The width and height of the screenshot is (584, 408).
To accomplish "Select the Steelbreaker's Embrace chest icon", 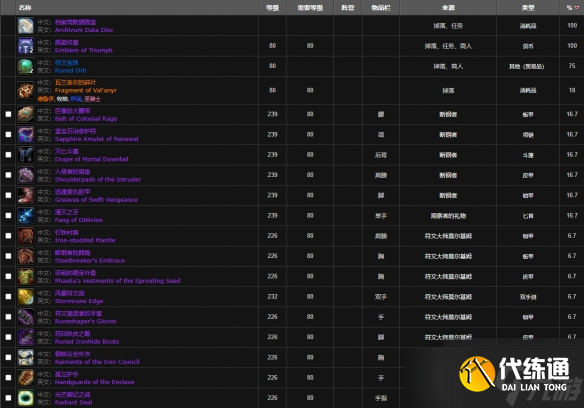I will tap(26, 256).
